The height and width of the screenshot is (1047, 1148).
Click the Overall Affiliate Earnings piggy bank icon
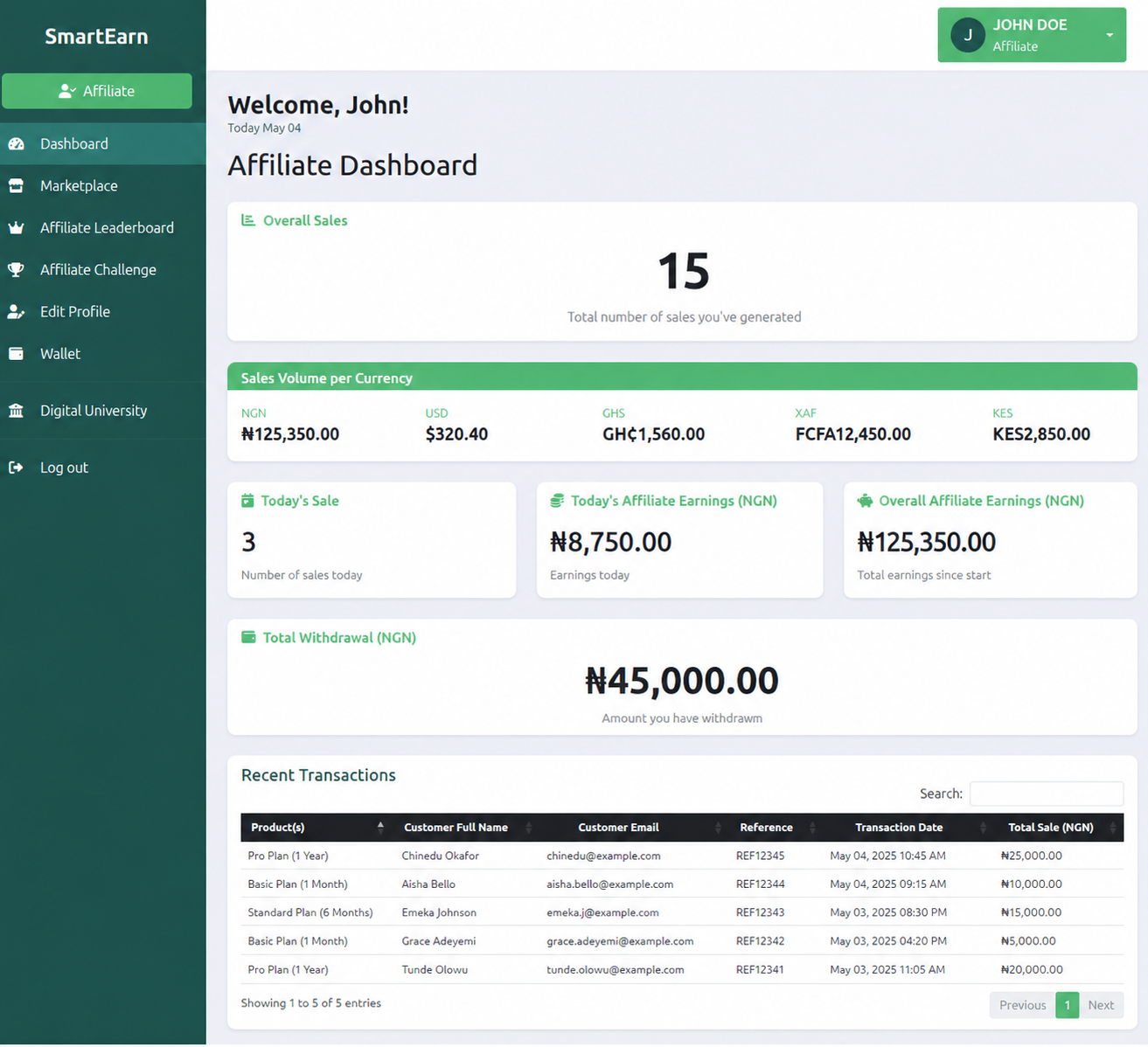pyautogui.click(x=865, y=501)
